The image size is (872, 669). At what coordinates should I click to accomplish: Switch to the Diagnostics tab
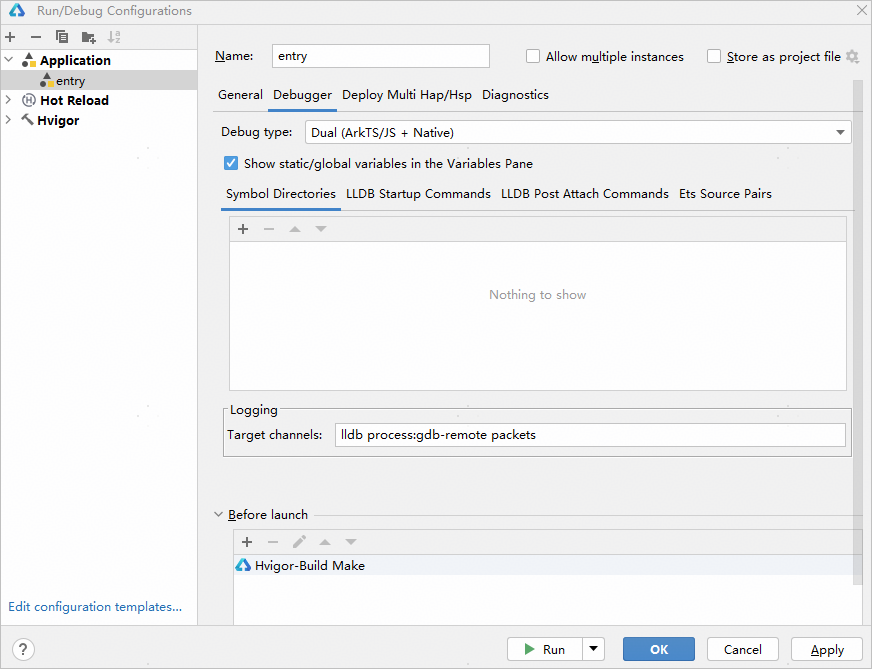click(x=515, y=95)
